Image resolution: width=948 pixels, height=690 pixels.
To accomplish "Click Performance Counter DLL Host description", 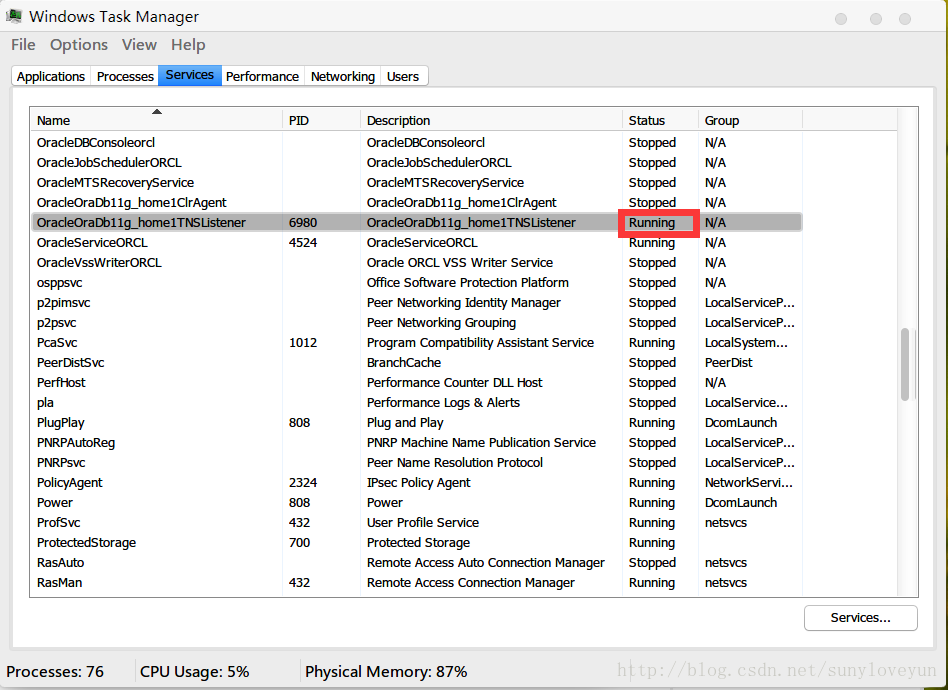I will pos(455,382).
